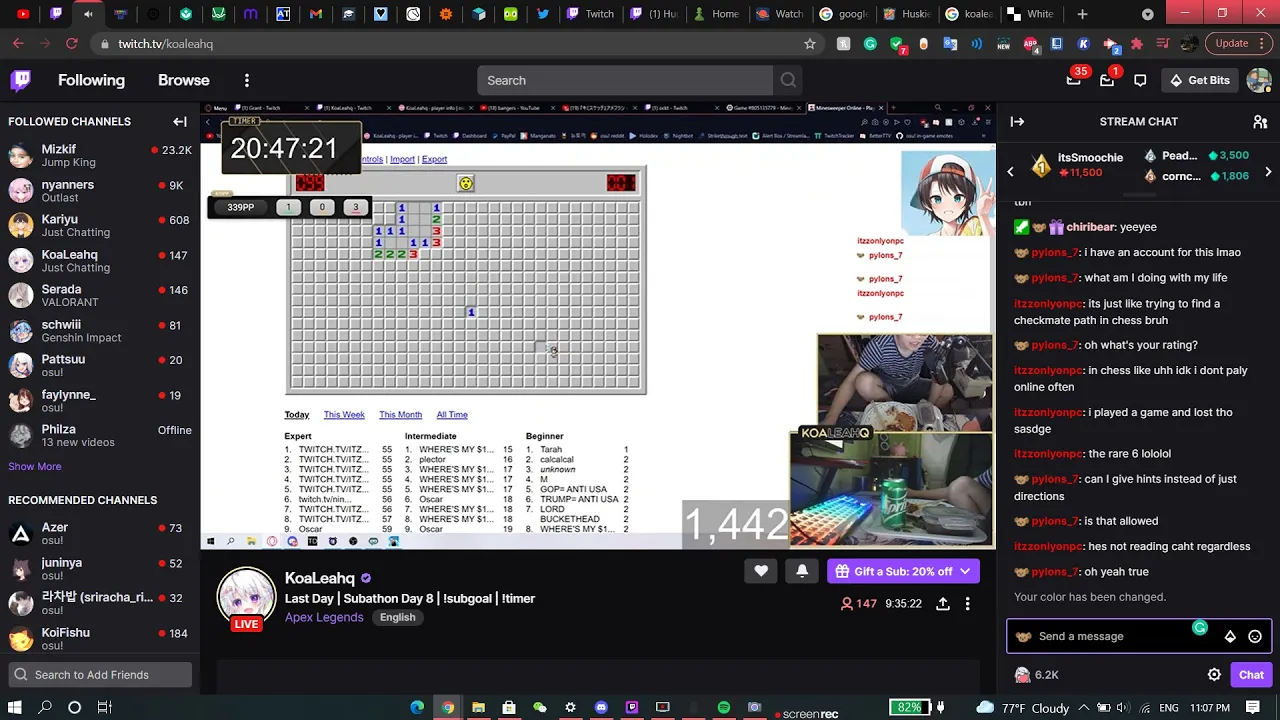Open Mizkif channel in sidebar

point(100,156)
